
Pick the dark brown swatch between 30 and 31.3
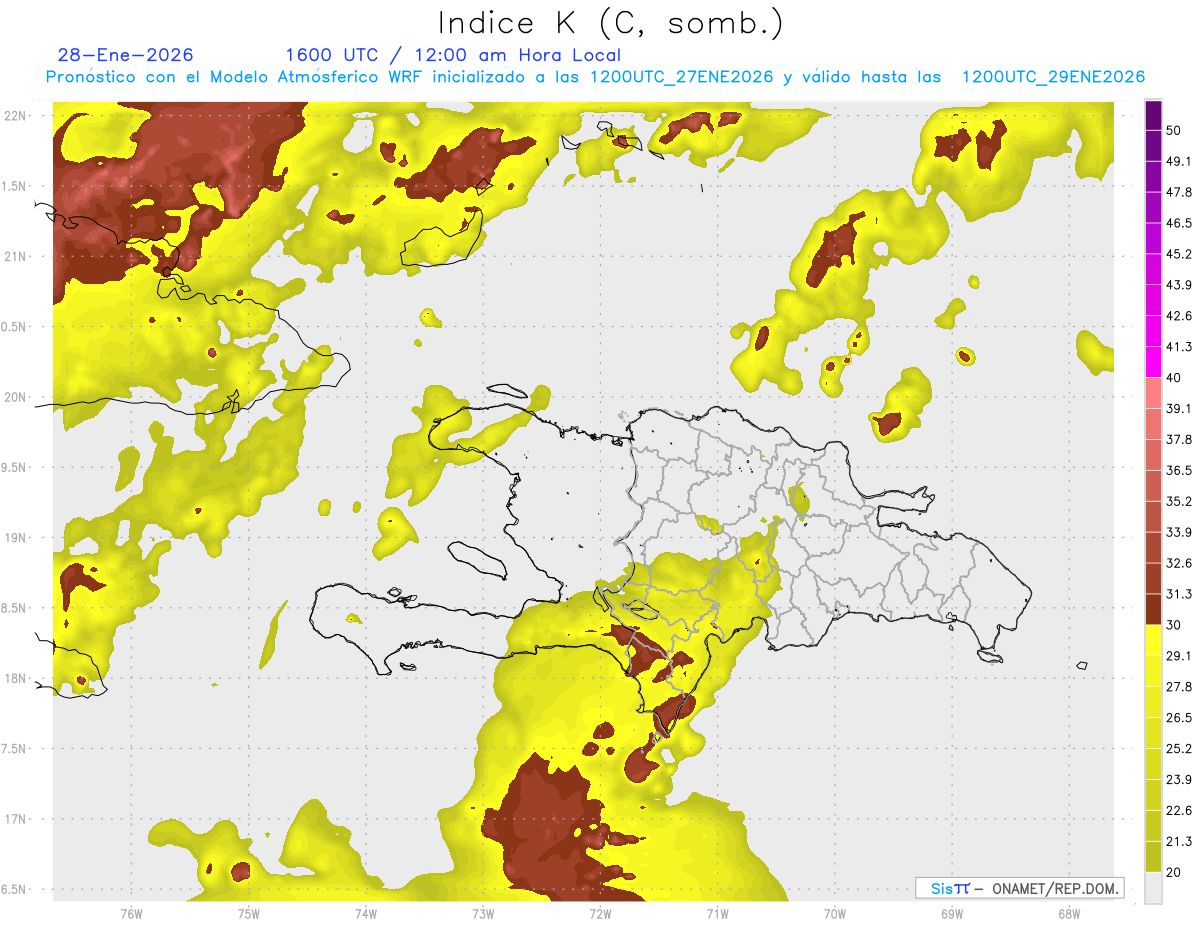click(x=1153, y=609)
